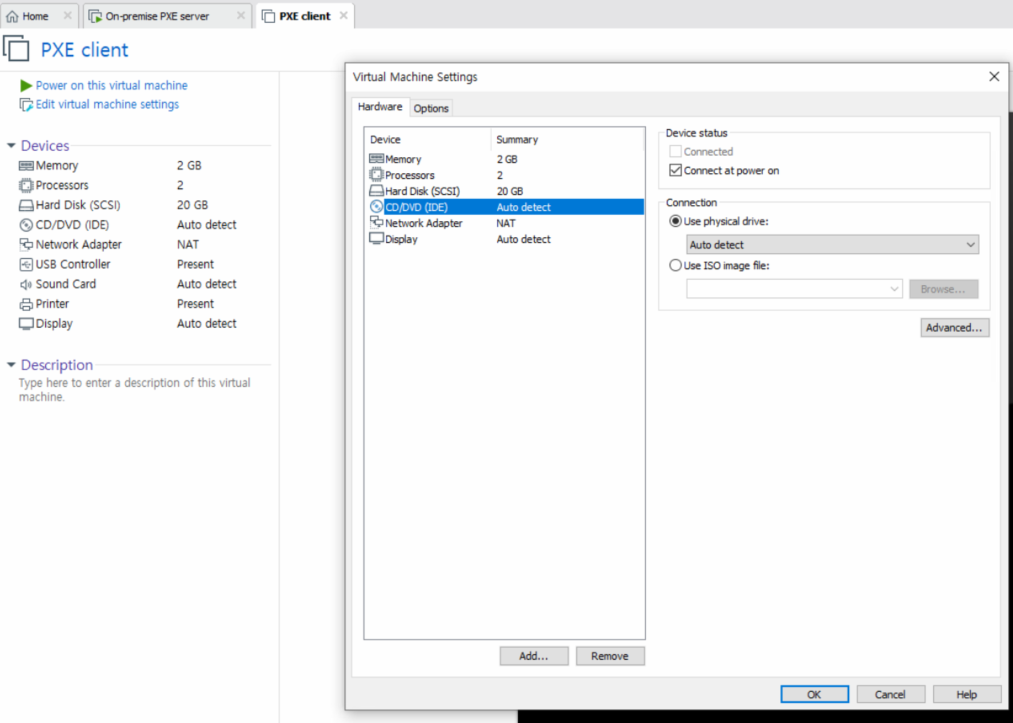Viewport: 1013px width, 723px height.
Task: Click the Network Adapter icon in settings list
Action: (x=376, y=222)
